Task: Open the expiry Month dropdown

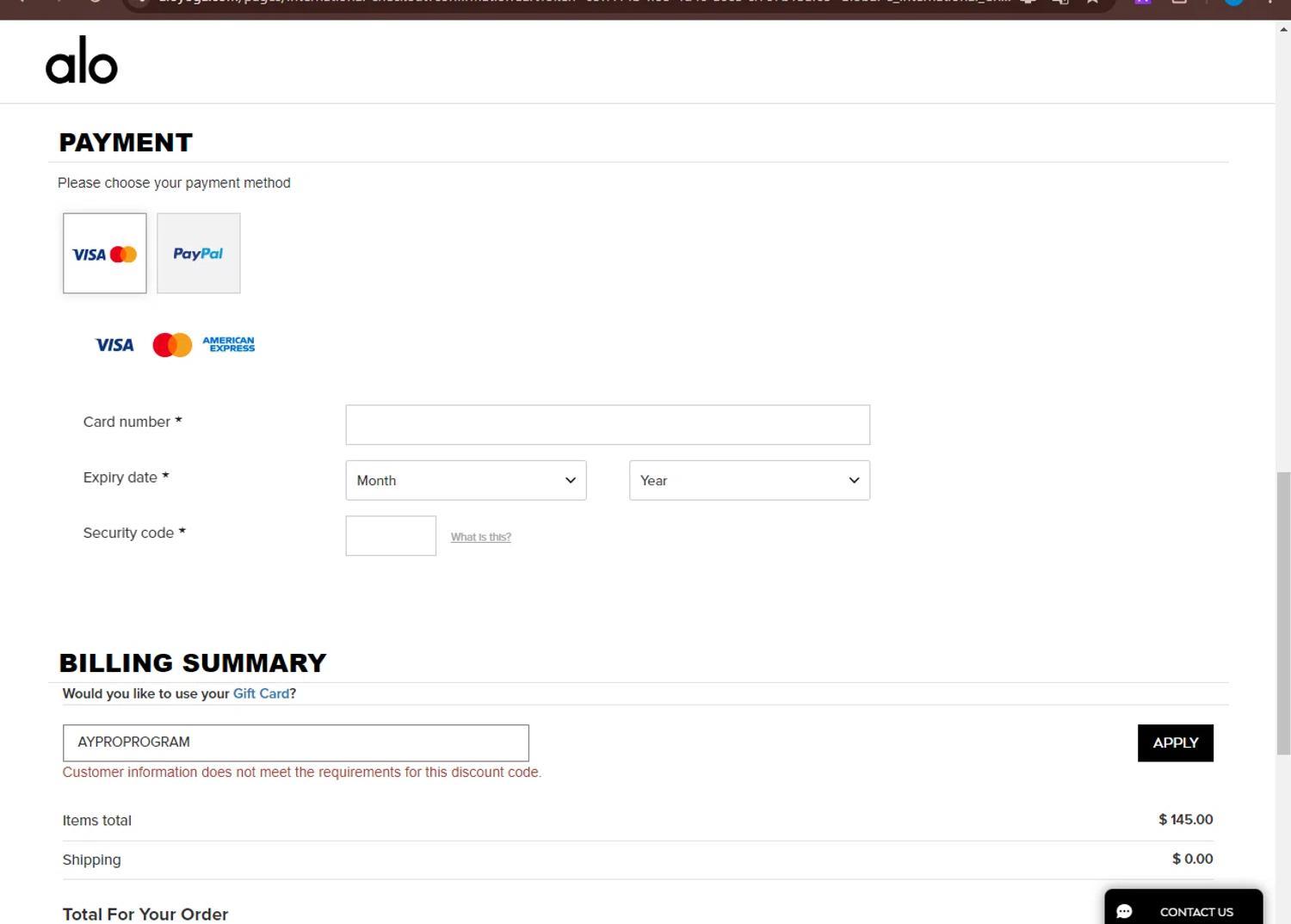Action: click(x=466, y=480)
